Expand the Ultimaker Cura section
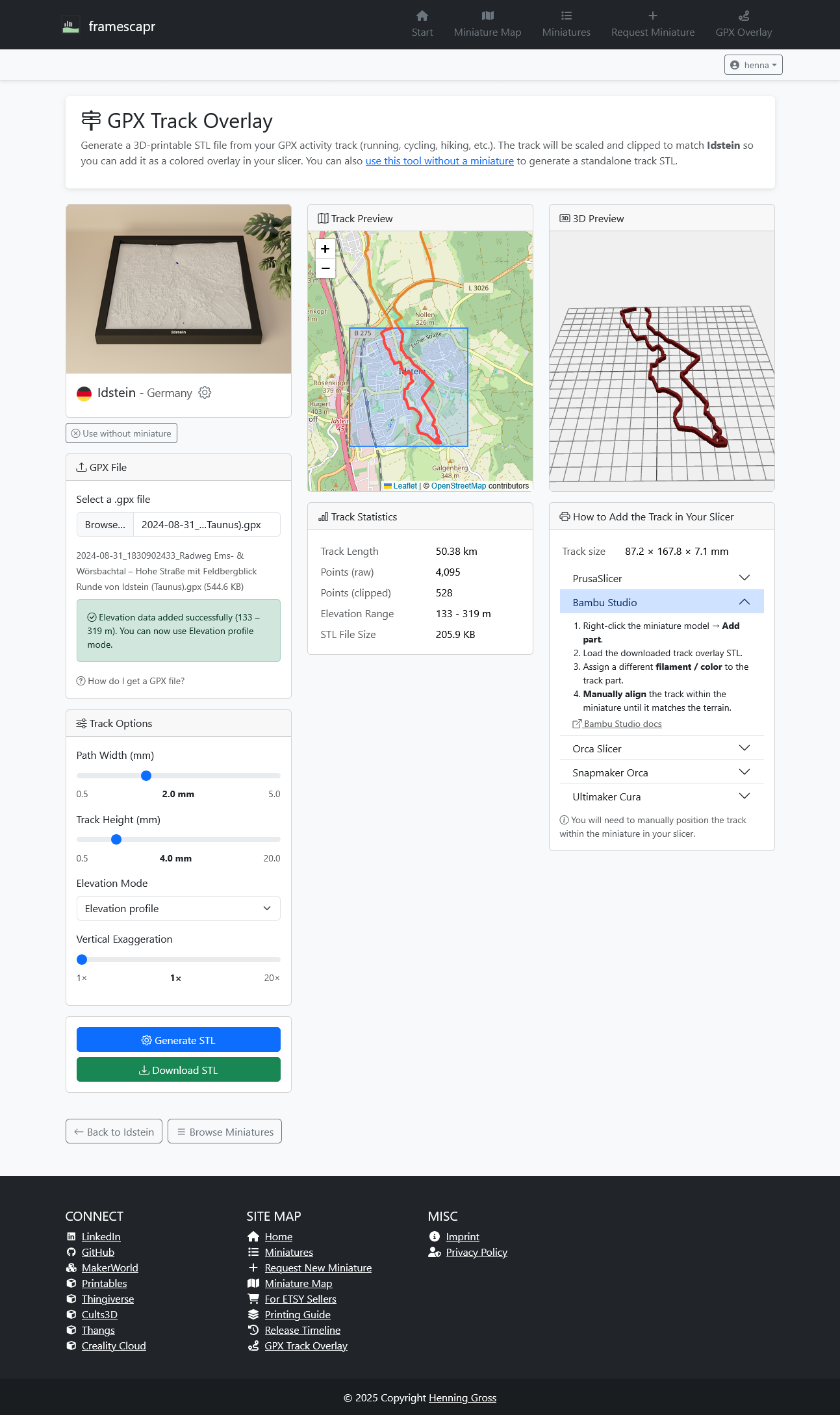The width and height of the screenshot is (840, 1415). pos(662,797)
